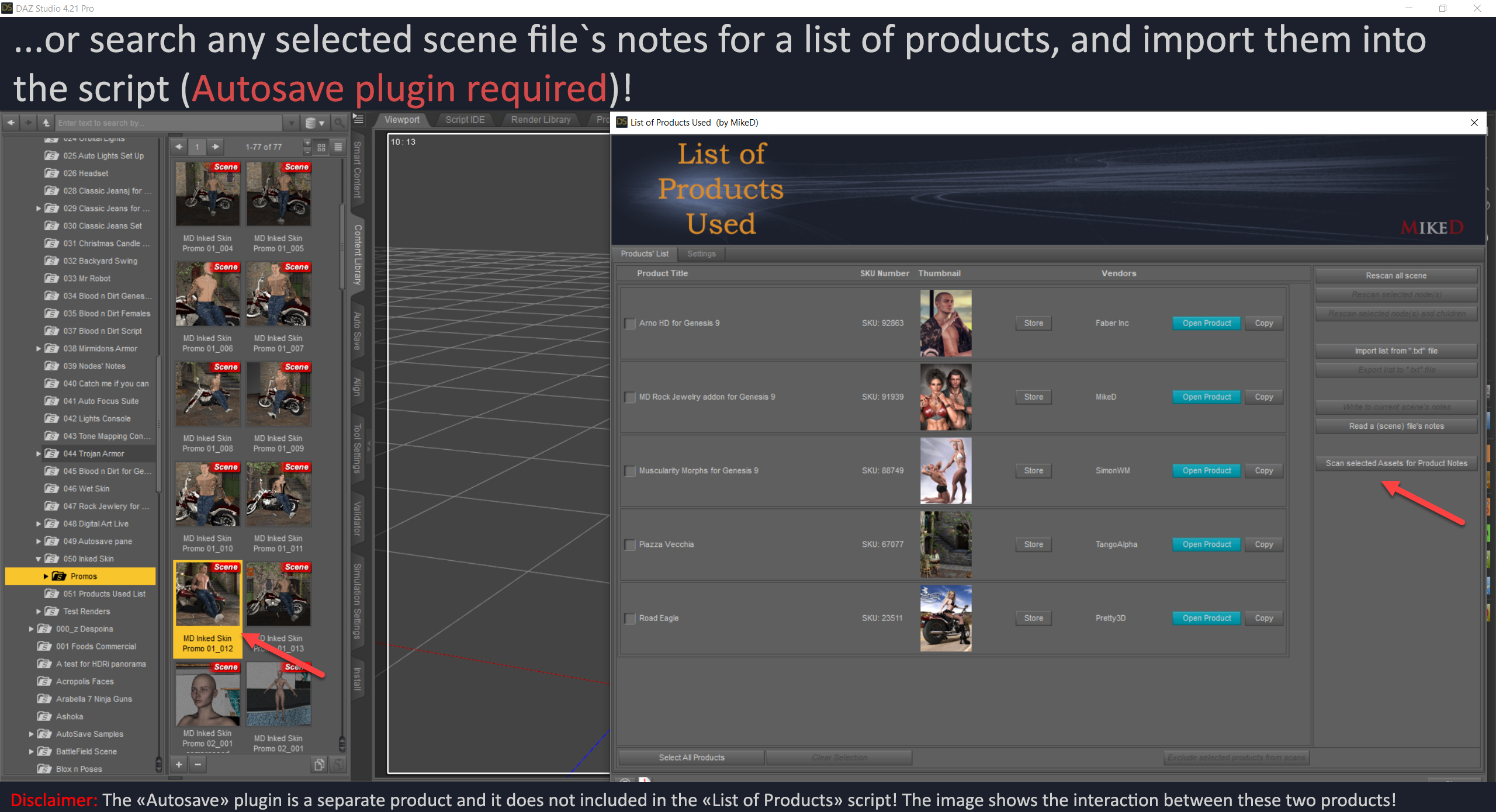Open Tool Settings side tab

tap(358, 448)
